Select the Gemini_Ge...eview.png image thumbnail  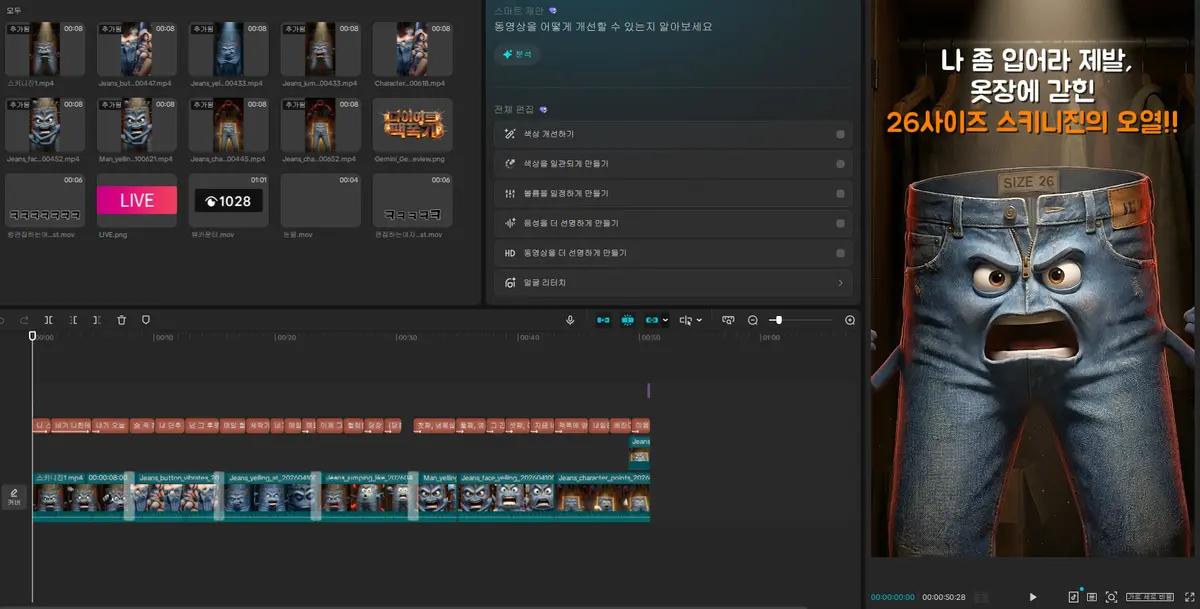[413, 125]
